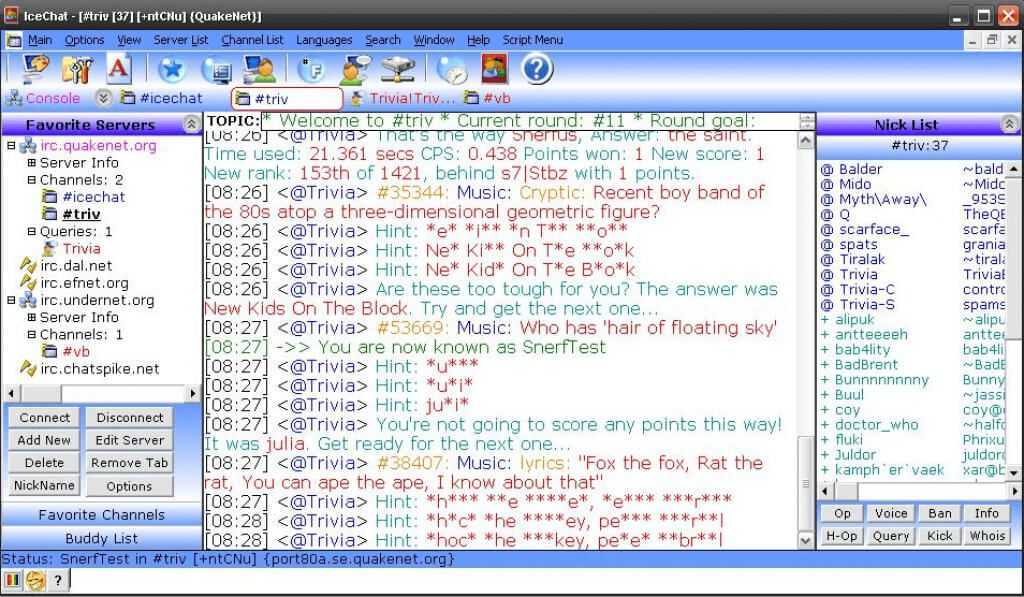The image size is (1024, 597).
Task: Click the Op button under nick list
Action: click(x=842, y=513)
